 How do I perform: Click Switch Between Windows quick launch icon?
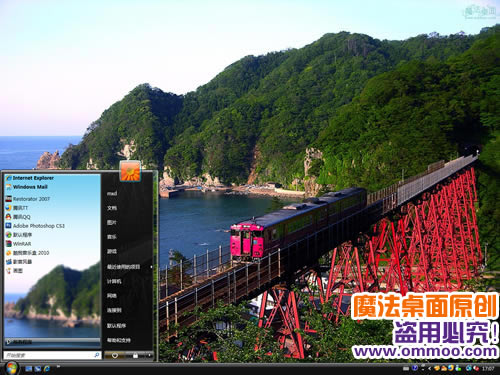point(38,369)
